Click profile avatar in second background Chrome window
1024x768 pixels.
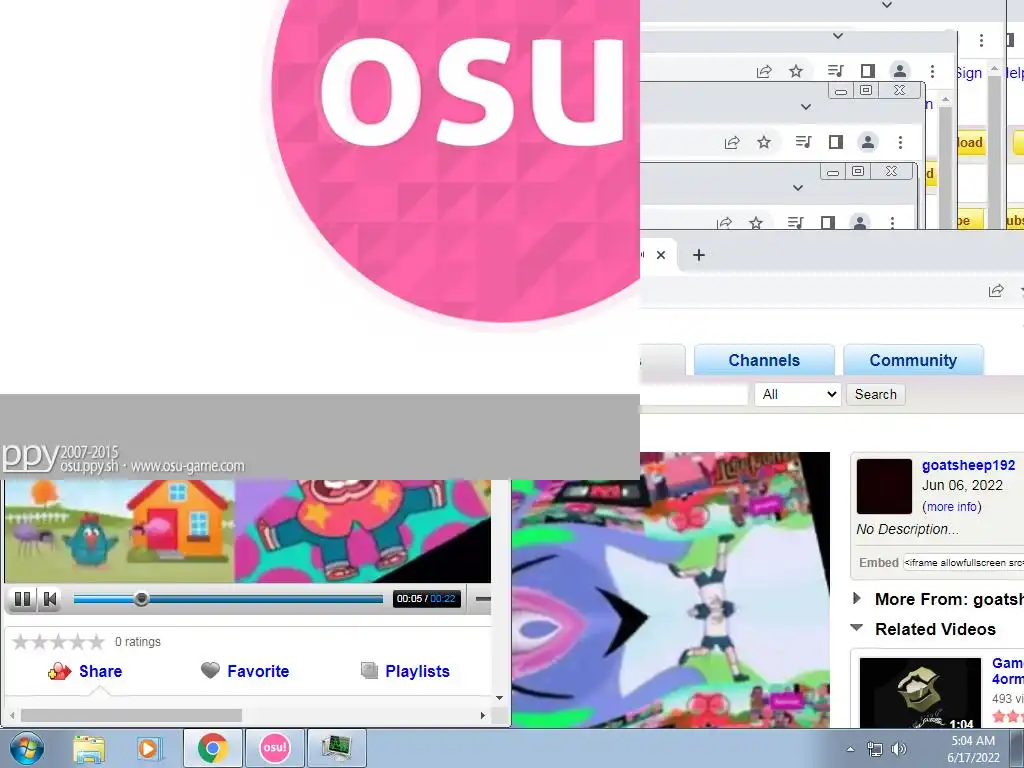click(867, 142)
